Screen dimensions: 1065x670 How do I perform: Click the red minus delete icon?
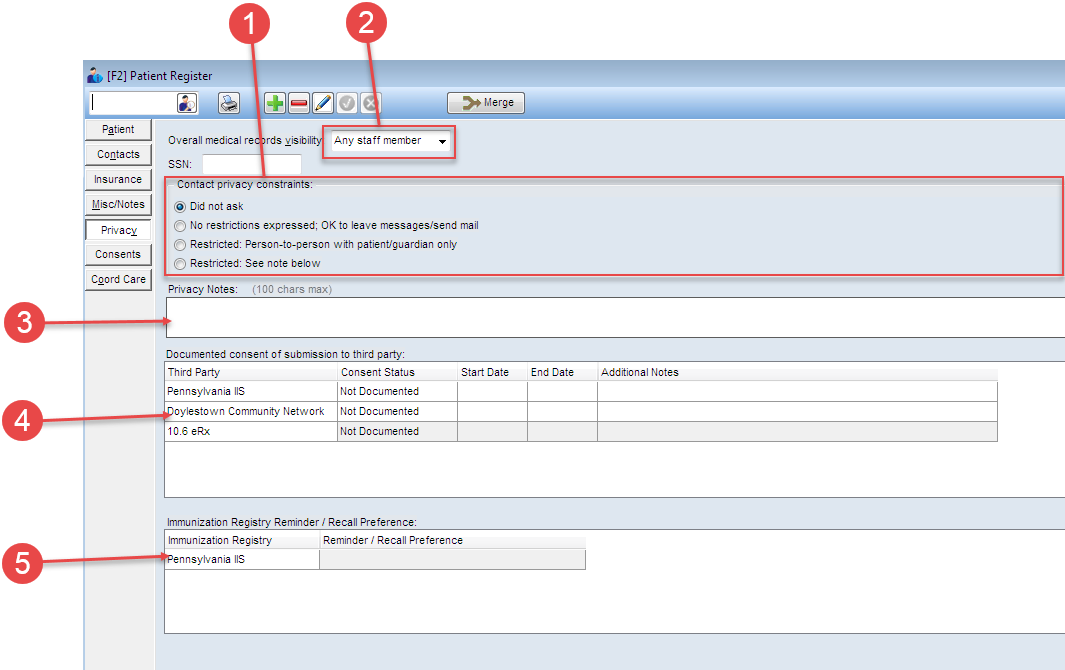[x=299, y=103]
